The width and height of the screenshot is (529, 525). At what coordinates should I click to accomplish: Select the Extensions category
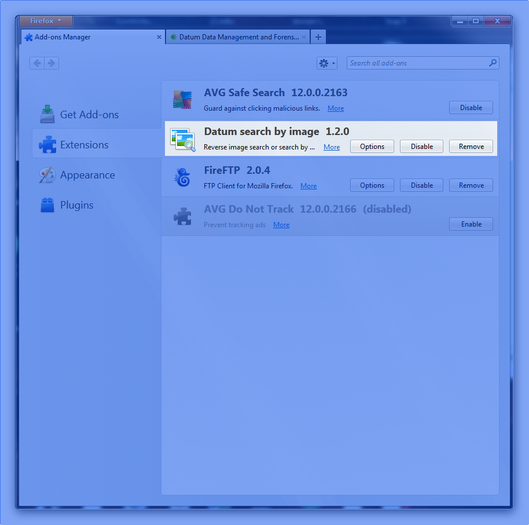click(97, 144)
